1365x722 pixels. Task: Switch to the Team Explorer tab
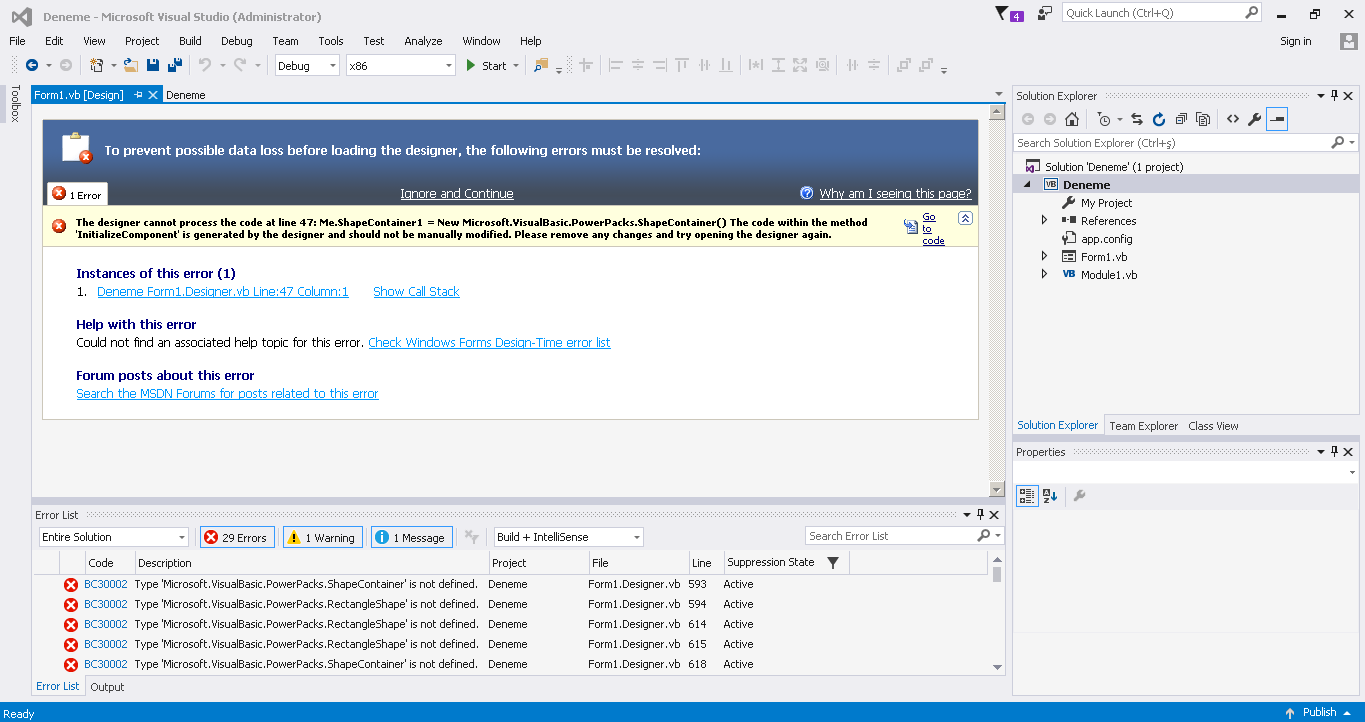[x=1144, y=426]
